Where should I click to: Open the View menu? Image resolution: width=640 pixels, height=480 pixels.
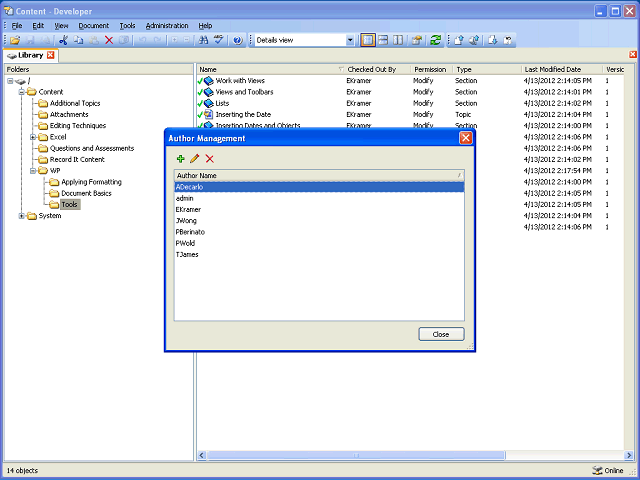(61, 26)
